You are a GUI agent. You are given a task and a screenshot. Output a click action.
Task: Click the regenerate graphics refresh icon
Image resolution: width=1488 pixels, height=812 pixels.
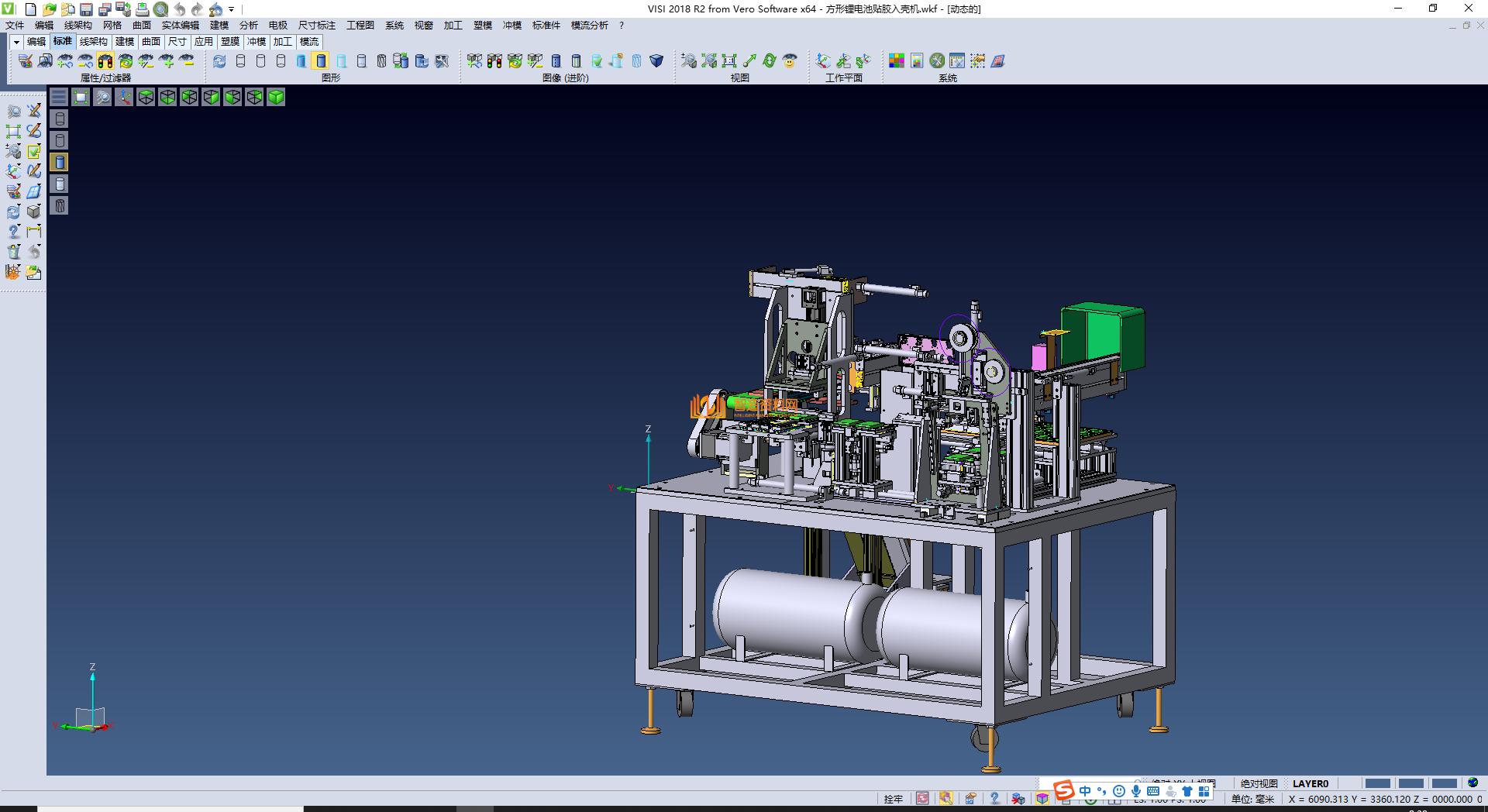220,61
